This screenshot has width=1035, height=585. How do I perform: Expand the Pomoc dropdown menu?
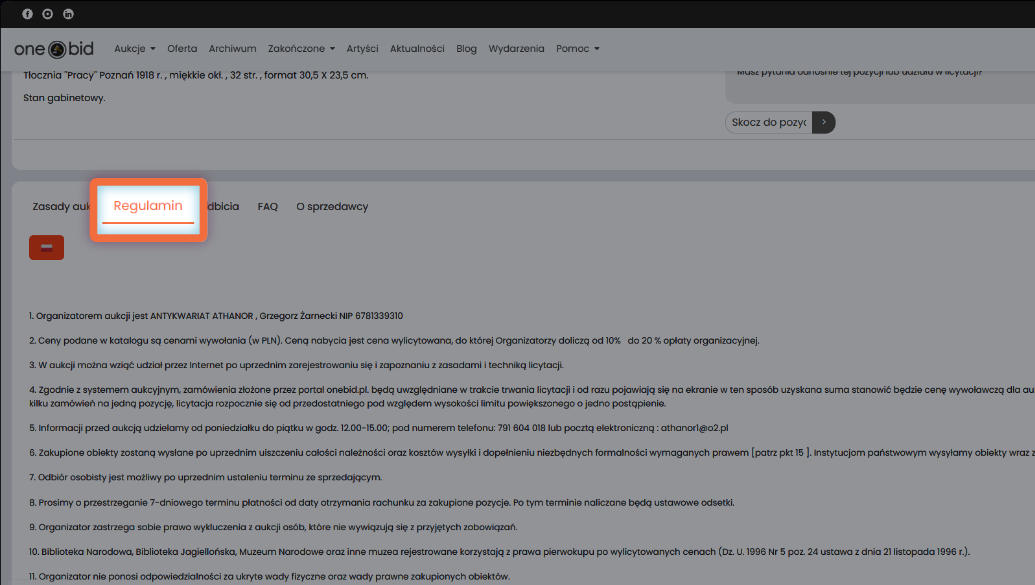coord(578,49)
